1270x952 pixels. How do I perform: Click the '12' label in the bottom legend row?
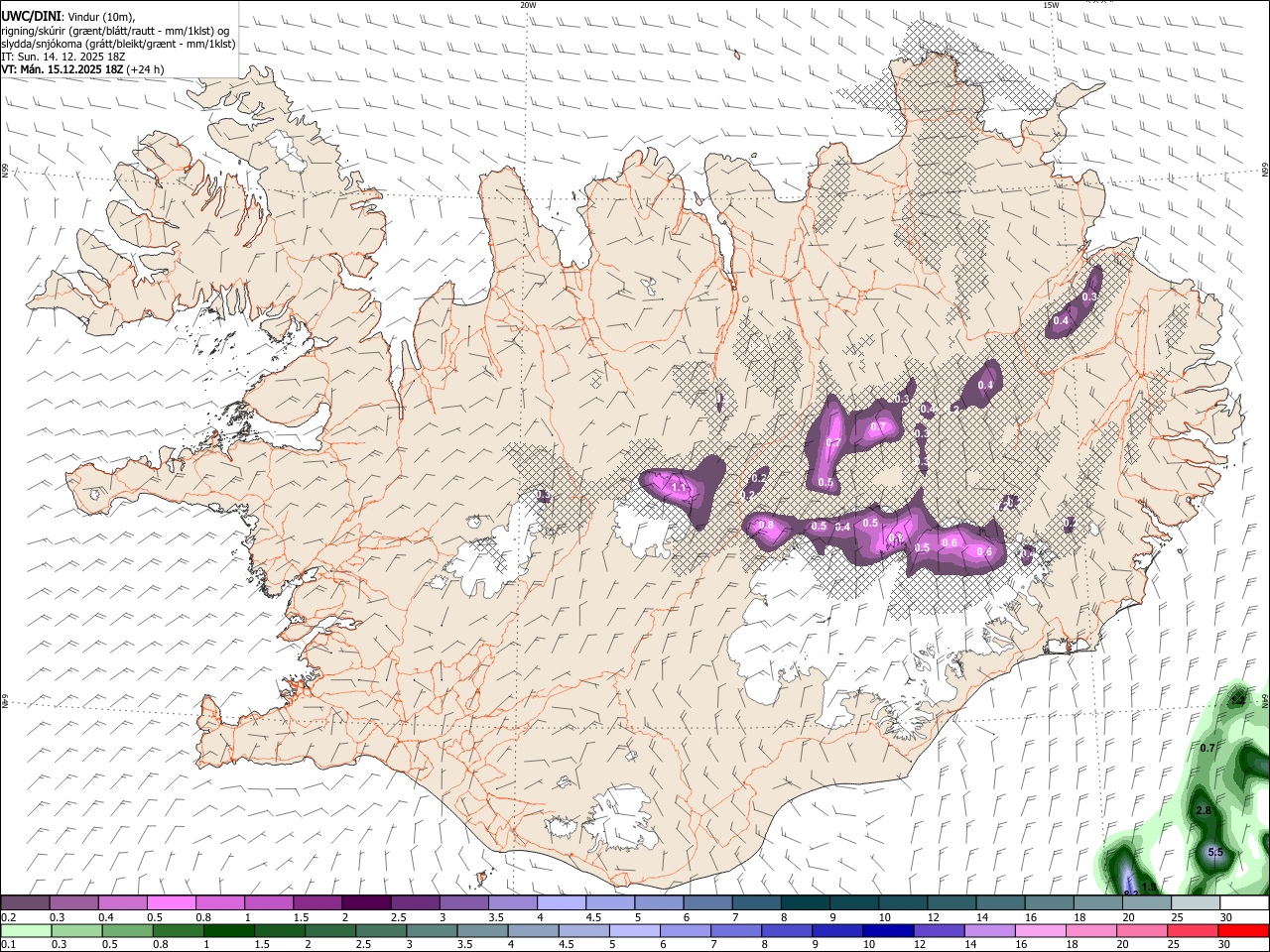tap(920, 944)
